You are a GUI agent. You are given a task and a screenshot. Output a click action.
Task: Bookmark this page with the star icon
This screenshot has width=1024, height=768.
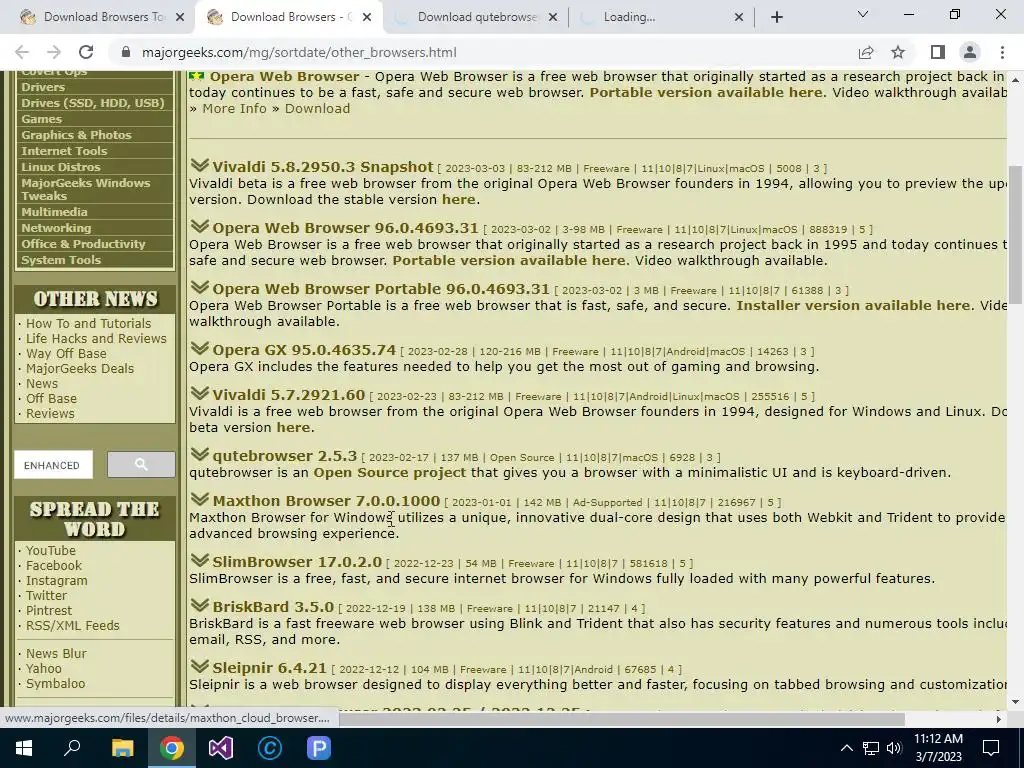click(898, 52)
